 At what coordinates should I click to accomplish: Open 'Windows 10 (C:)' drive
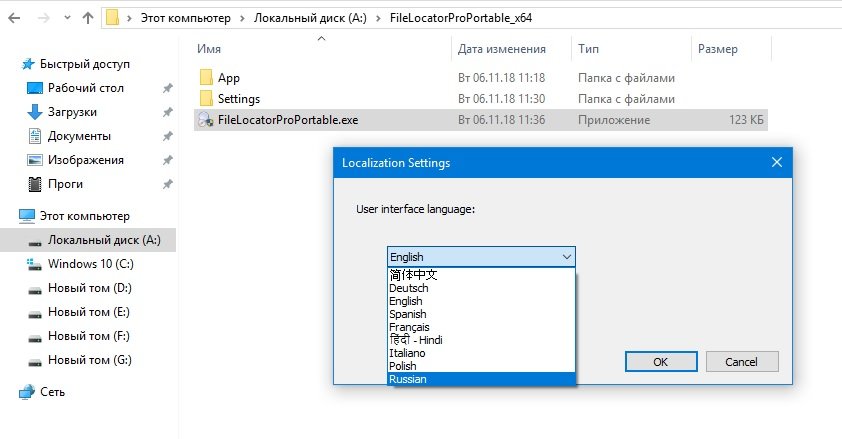91,264
